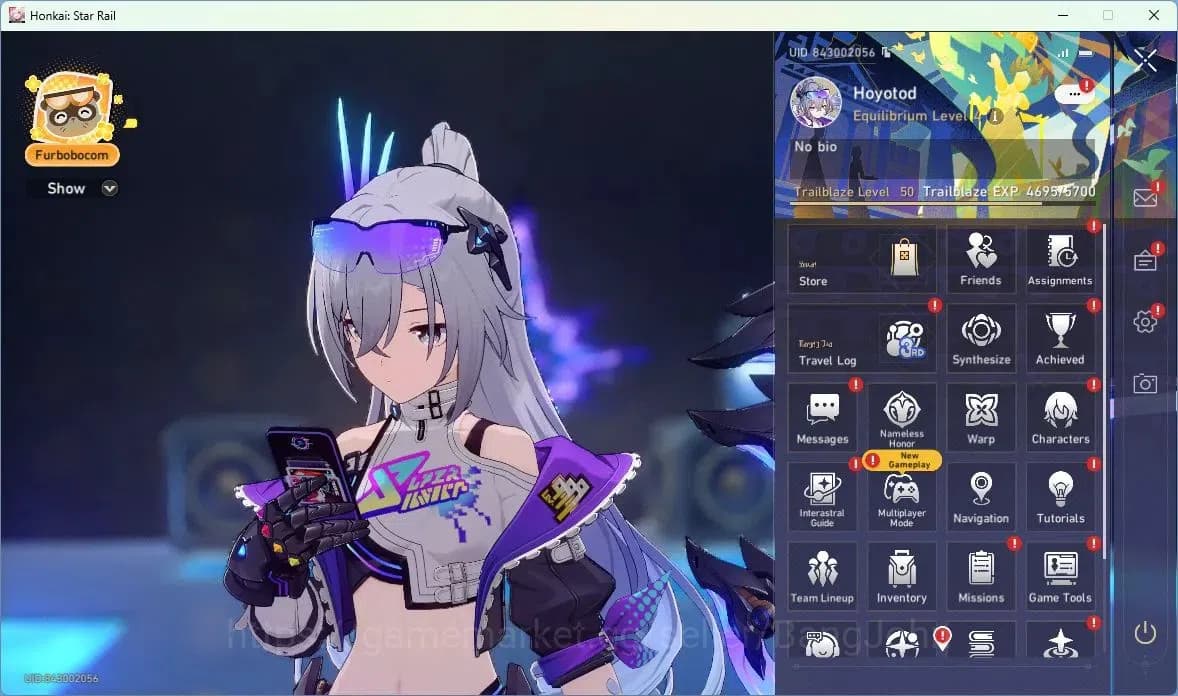Click the menu grid vertical scrollbar
This screenshot has width=1178, height=696.
pyautogui.click(x=1104, y=391)
